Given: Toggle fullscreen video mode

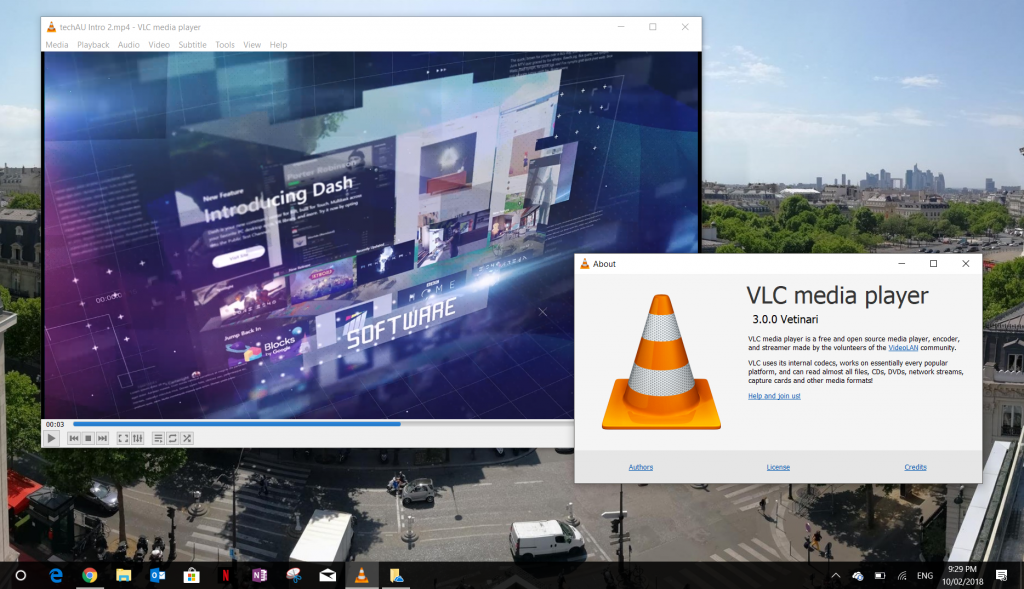Looking at the screenshot, I should (123, 438).
